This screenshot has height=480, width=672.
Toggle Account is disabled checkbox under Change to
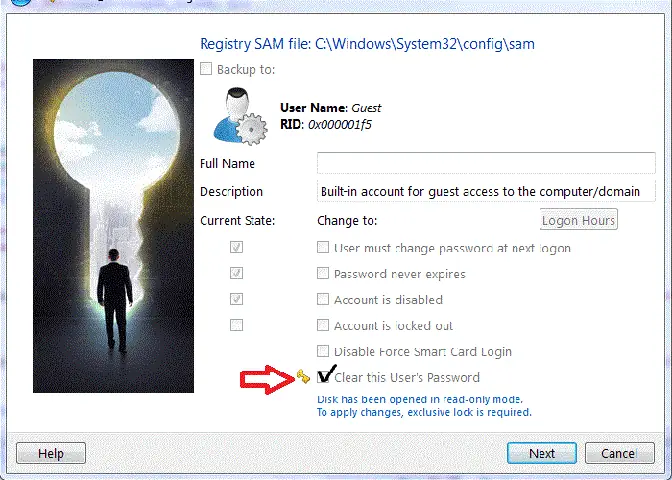(x=323, y=299)
